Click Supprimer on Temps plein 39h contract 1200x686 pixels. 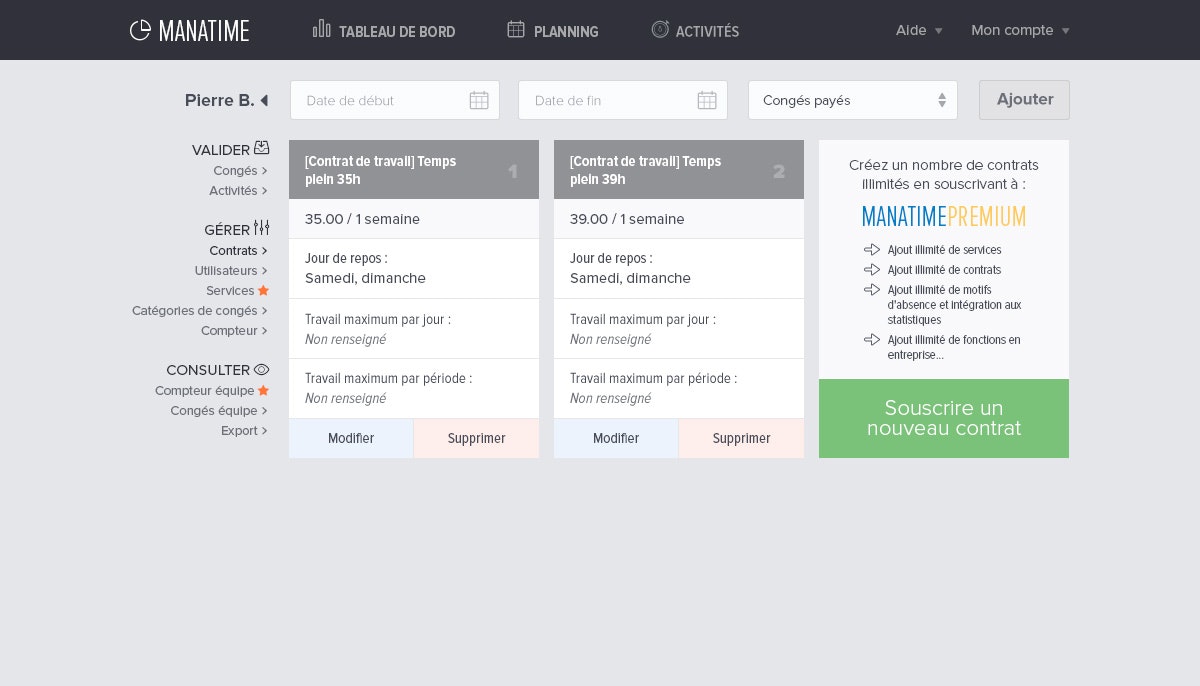point(741,438)
